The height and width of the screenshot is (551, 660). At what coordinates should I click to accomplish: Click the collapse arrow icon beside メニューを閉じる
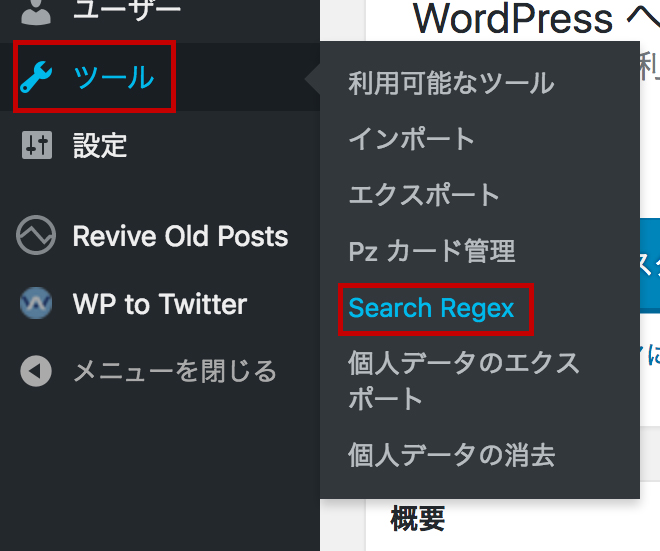pos(36,371)
